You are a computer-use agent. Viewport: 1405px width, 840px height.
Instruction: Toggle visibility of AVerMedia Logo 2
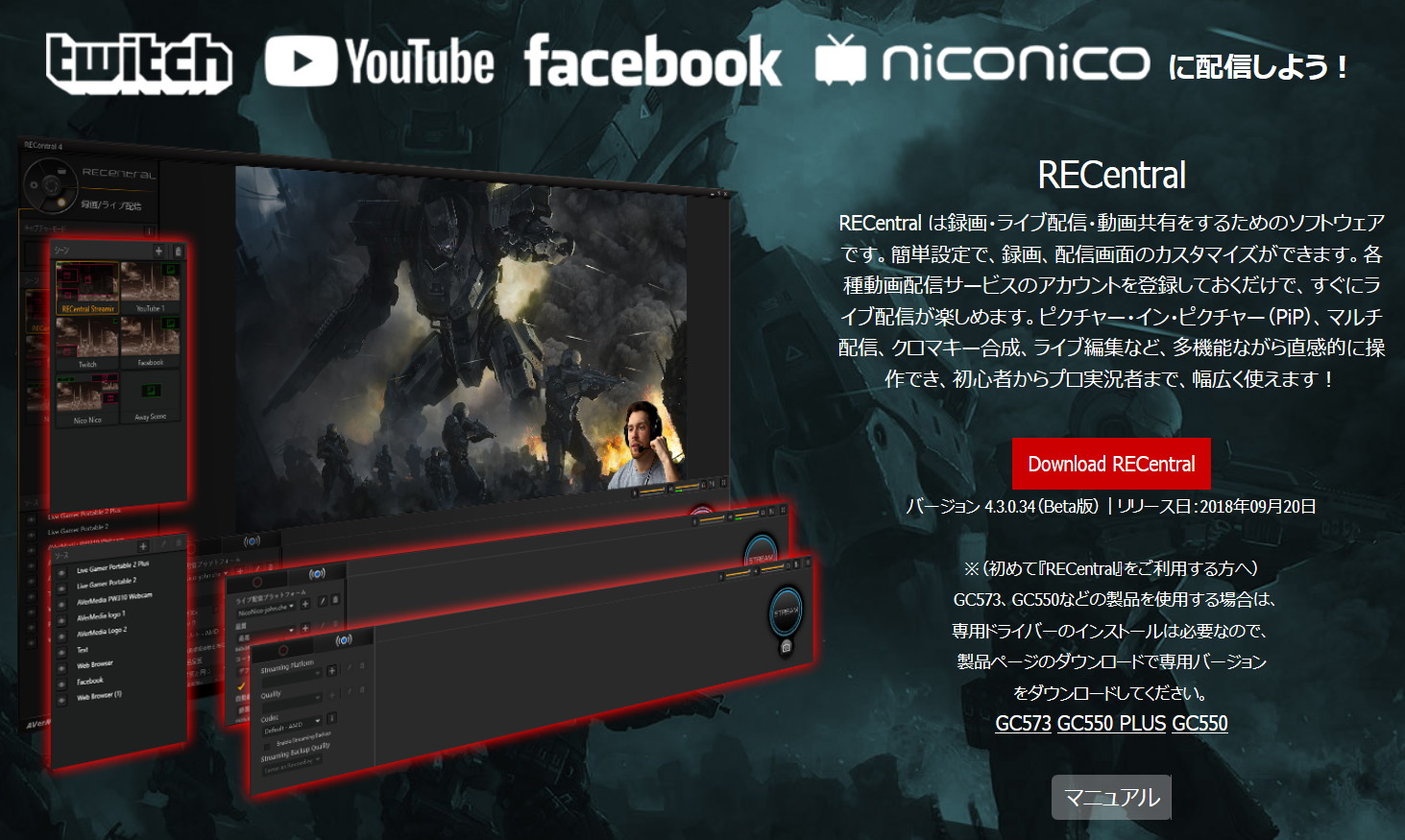[x=61, y=636]
